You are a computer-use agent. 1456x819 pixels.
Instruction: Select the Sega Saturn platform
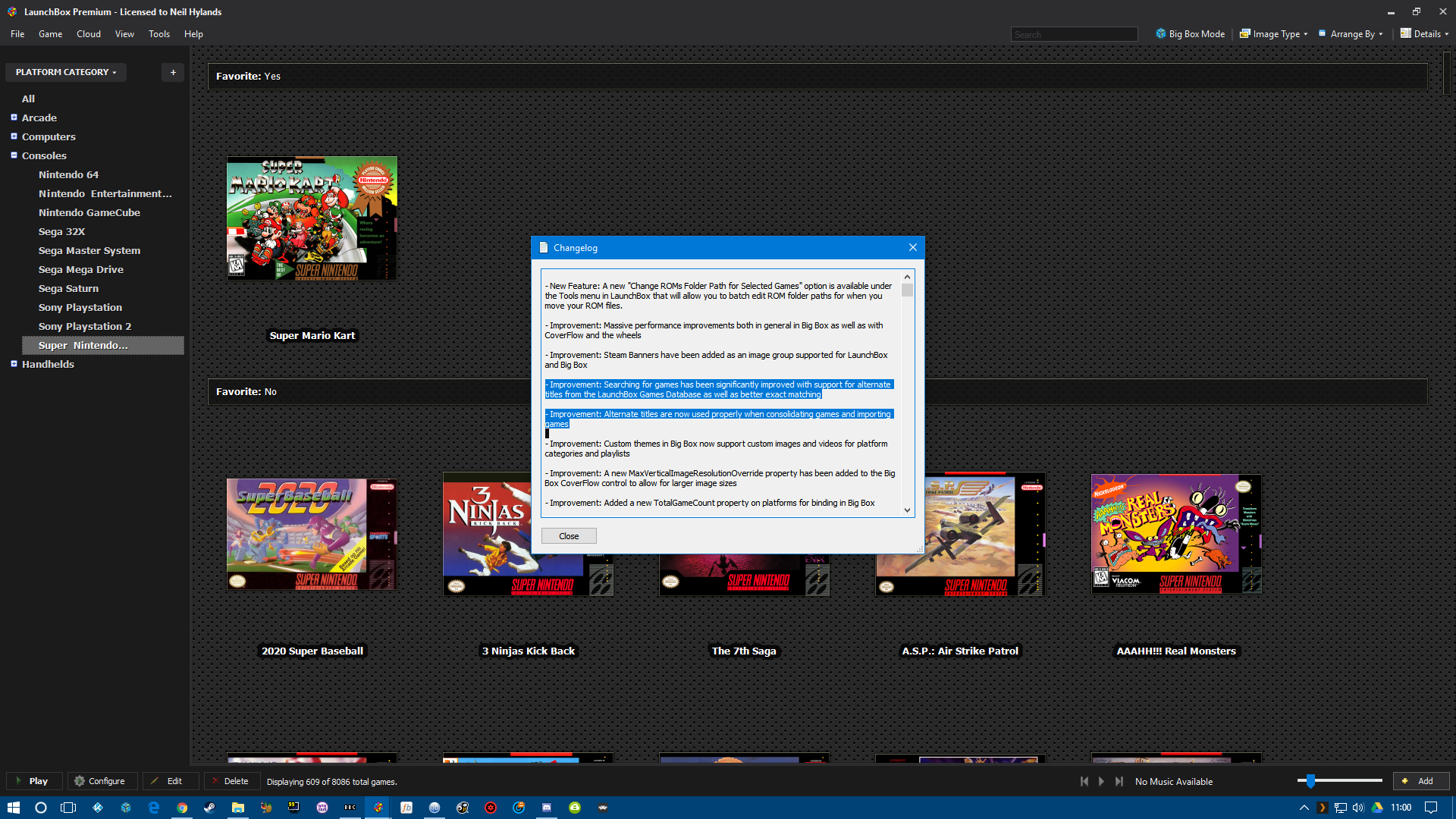point(68,288)
